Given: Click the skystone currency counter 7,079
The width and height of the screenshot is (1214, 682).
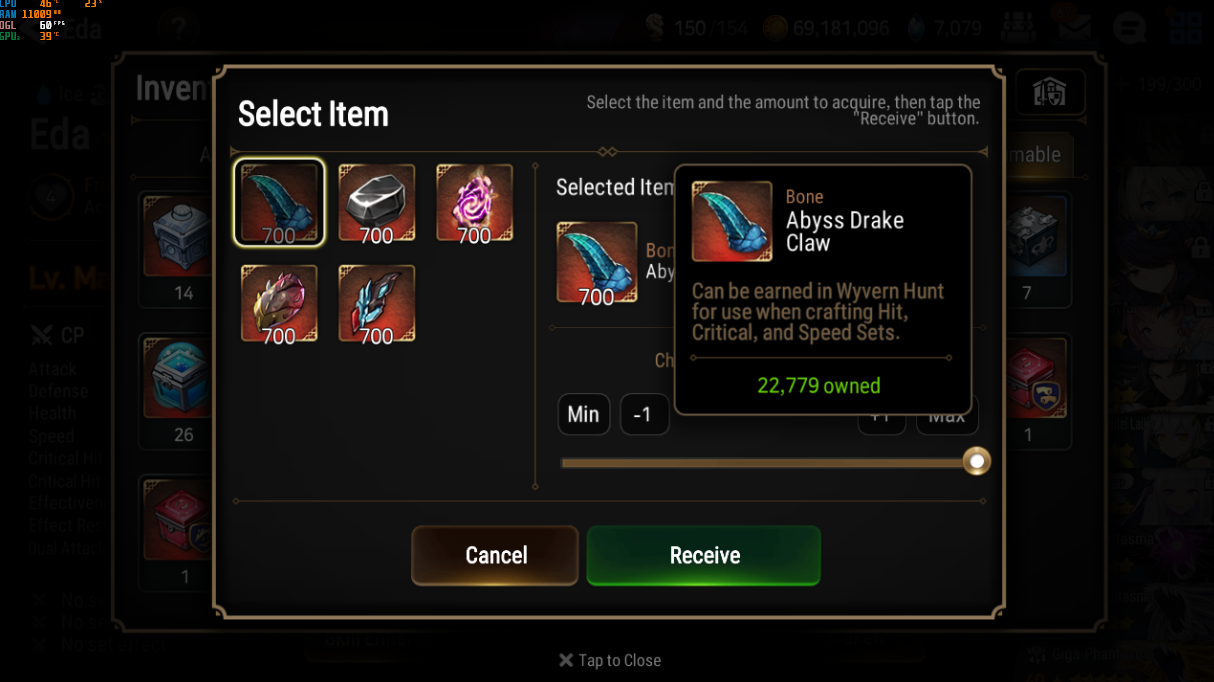Looking at the screenshot, I should pyautogui.click(x=944, y=28).
